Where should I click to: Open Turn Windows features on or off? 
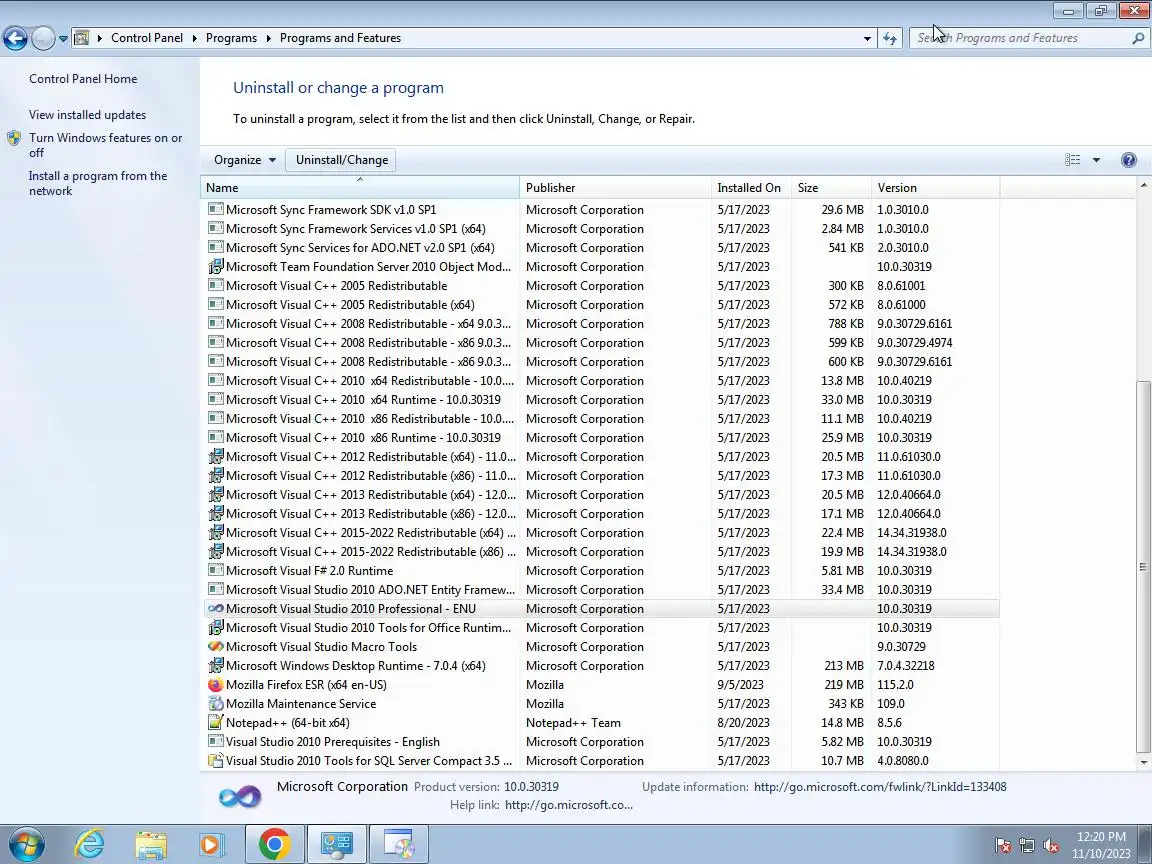pos(105,145)
